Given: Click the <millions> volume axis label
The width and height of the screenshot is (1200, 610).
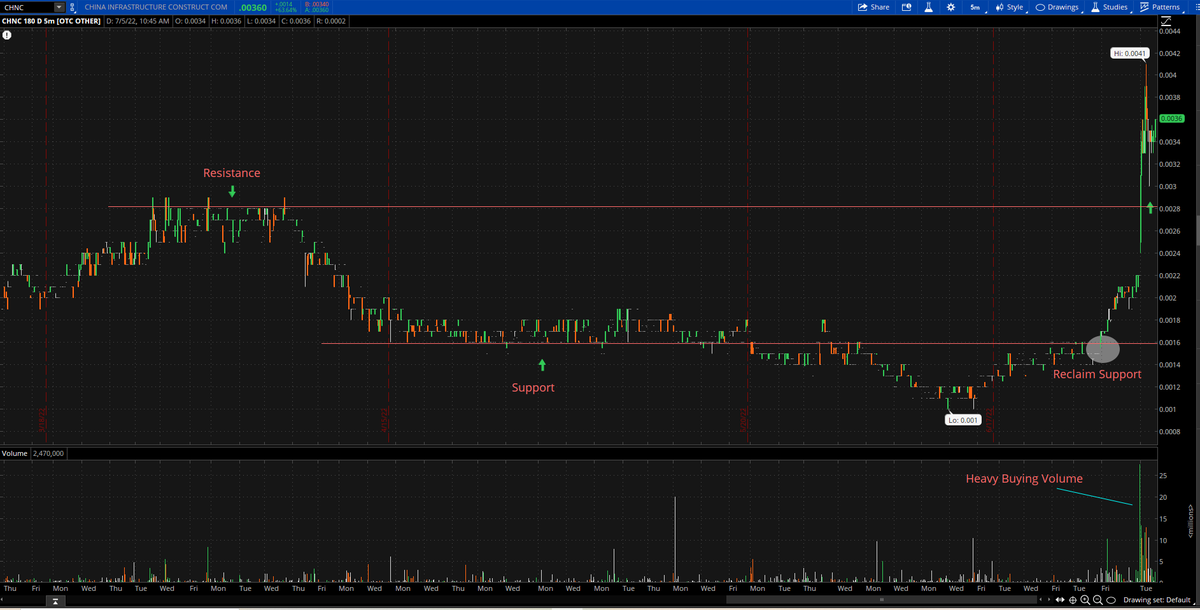Looking at the screenshot, I should coord(1192,521).
